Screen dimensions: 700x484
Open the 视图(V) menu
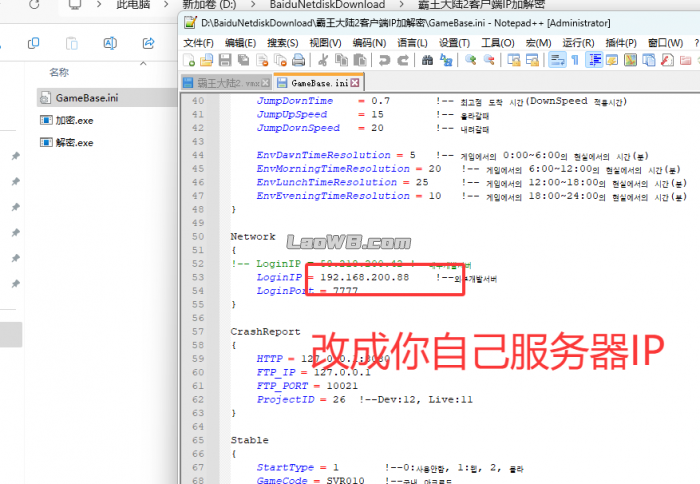click(x=325, y=43)
